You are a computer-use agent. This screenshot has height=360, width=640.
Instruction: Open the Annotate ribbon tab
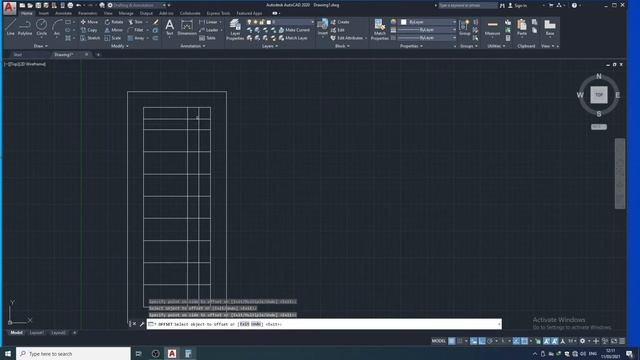(x=63, y=13)
